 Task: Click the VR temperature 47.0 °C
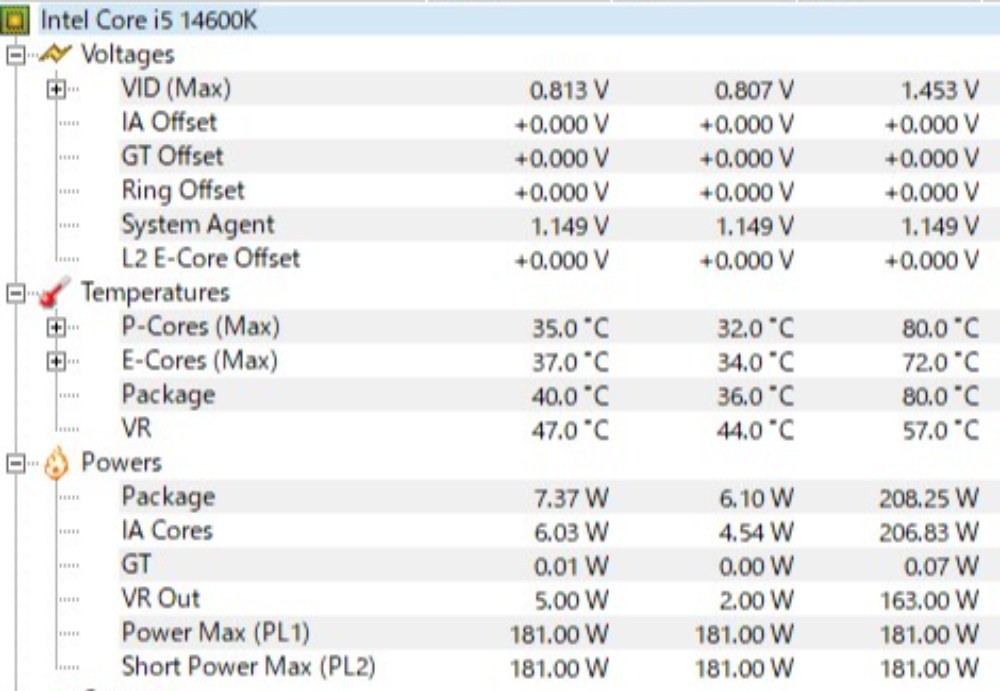570,431
